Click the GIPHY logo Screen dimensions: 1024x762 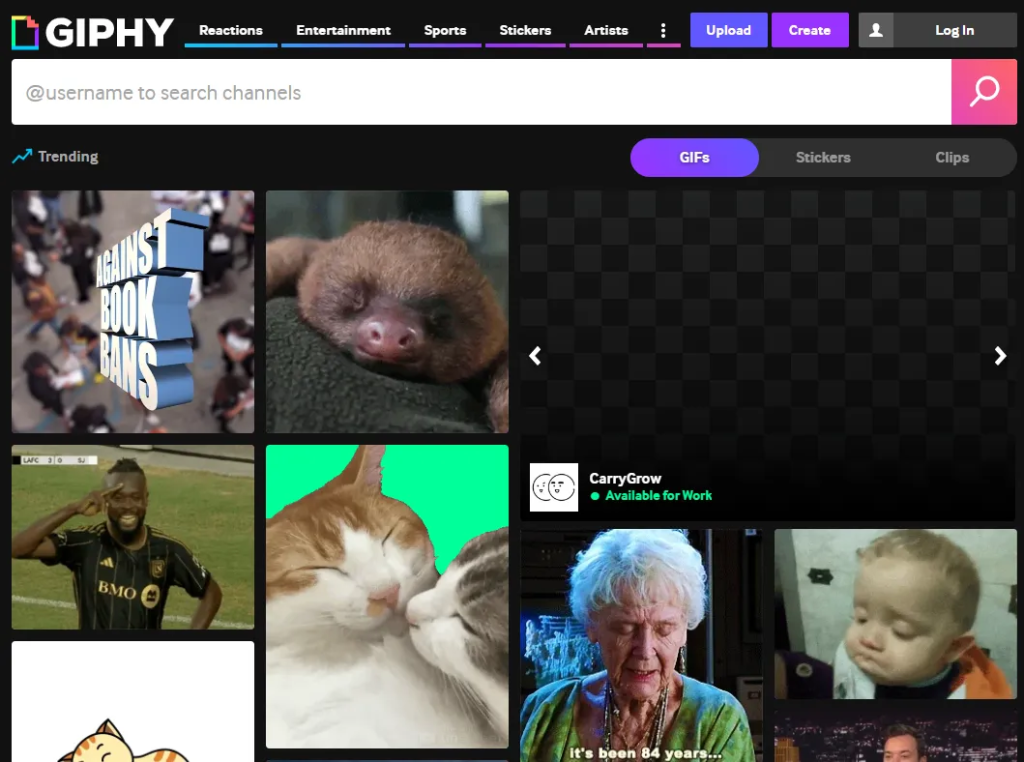(x=92, y=32)
